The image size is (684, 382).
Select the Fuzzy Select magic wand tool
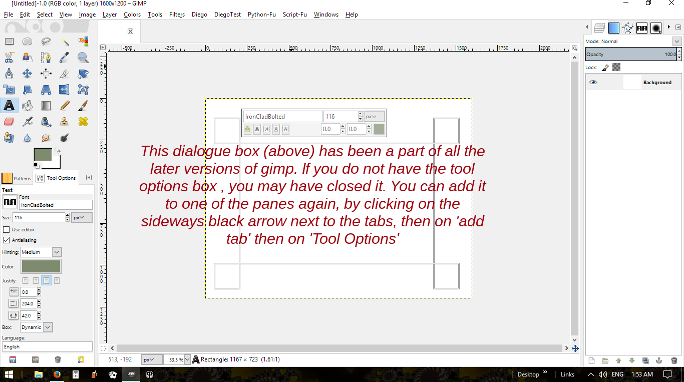[65, 42]
